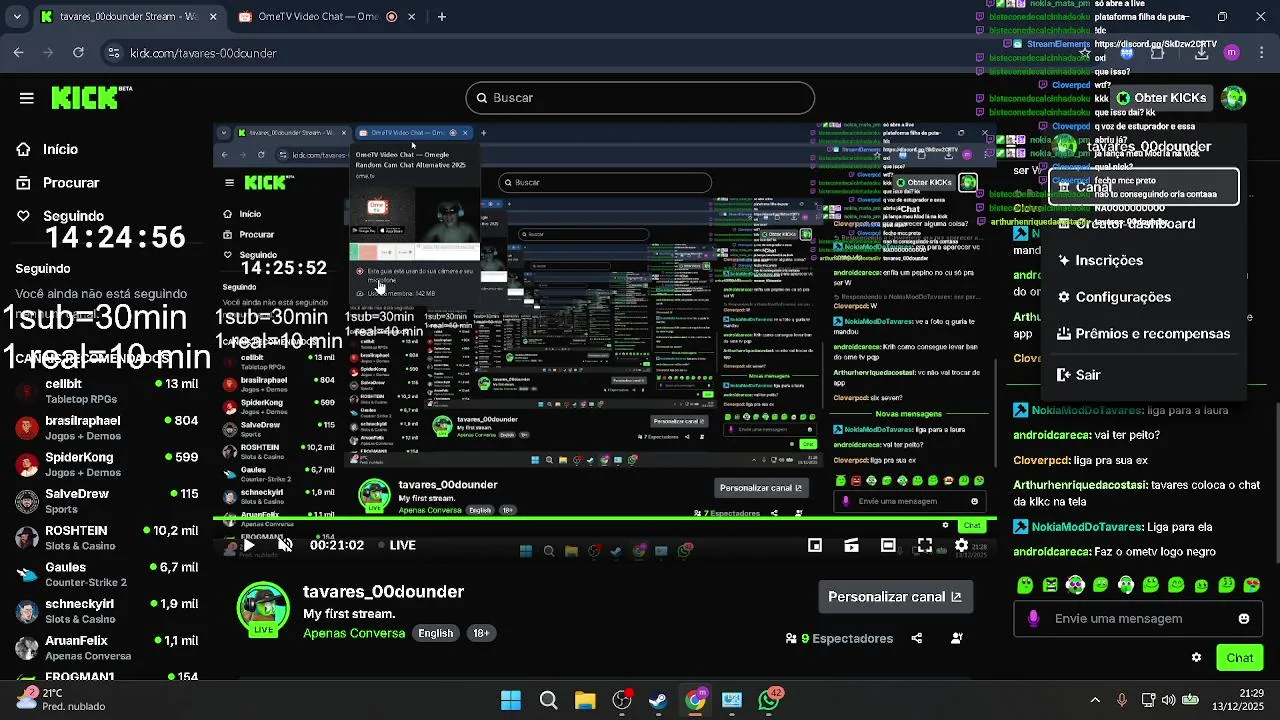Go to Início in the sidebar
Image resolution: width=1280 pixels, height=720 pixels.
pos(48,149)
